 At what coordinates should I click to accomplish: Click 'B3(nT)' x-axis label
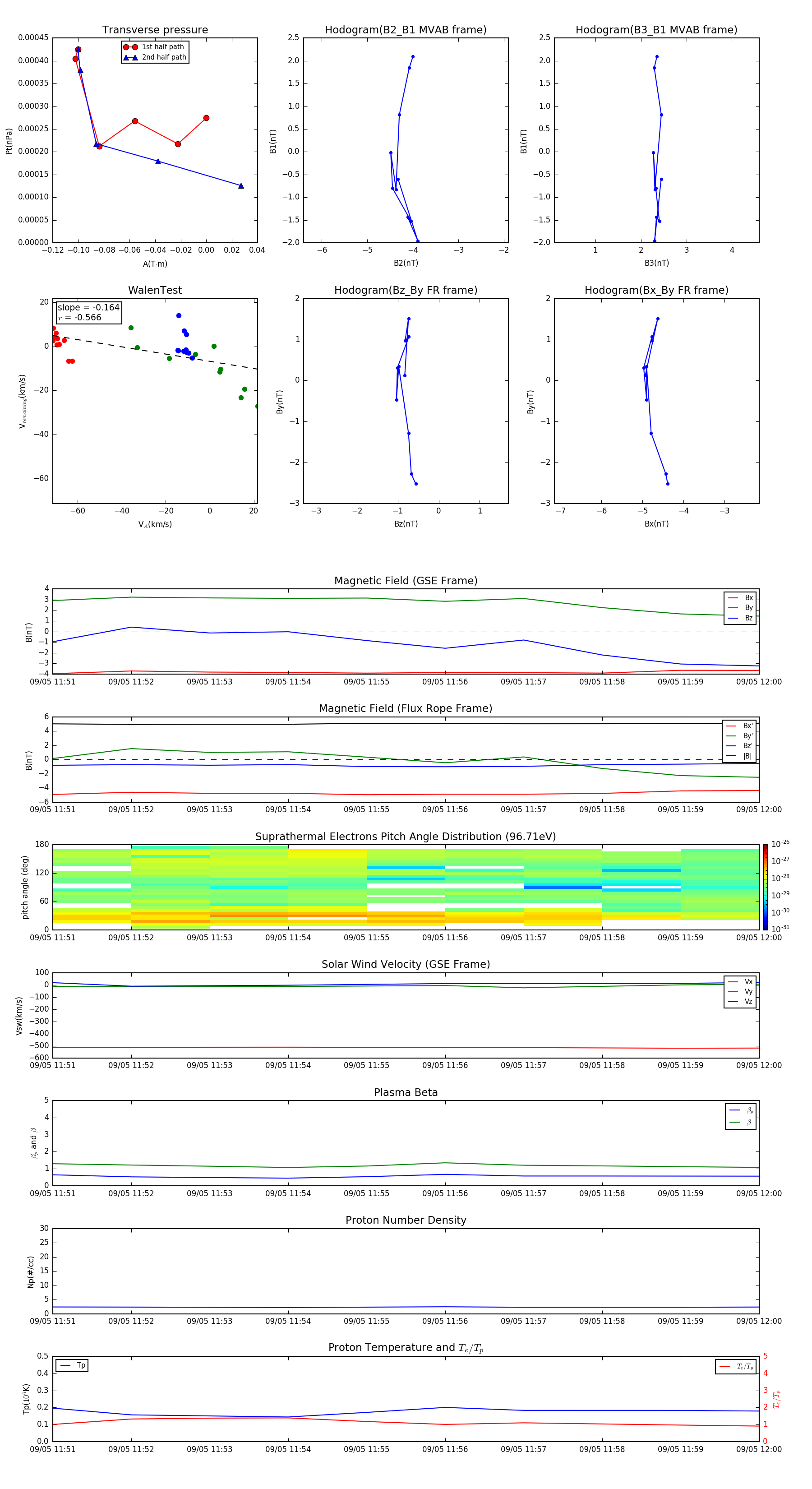[x=656, y=263]
